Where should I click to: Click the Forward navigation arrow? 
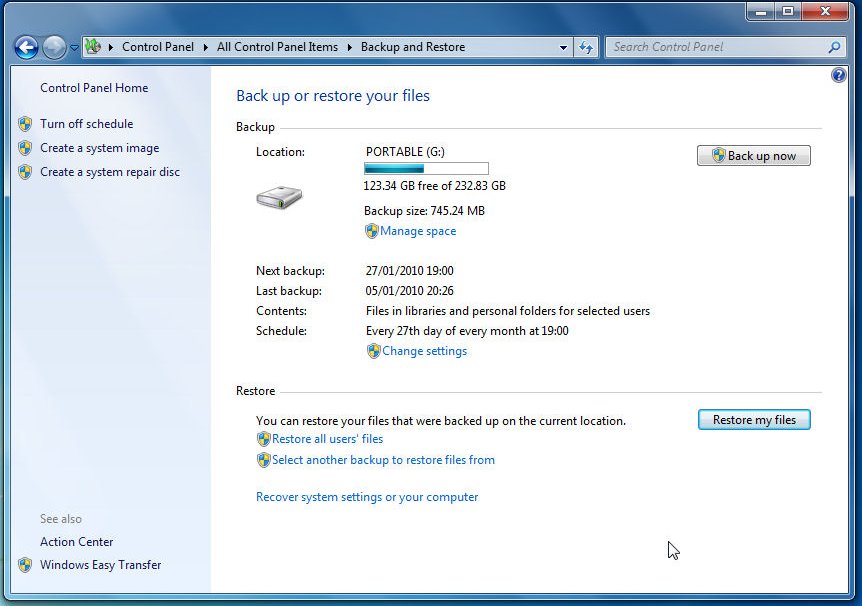[x=54, y=47]
